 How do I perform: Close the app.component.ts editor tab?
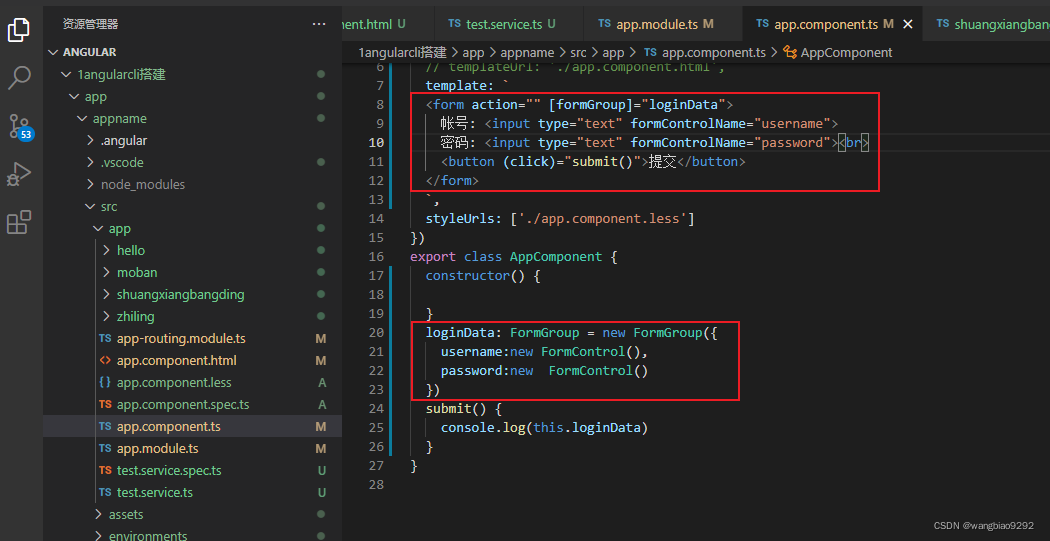(908, 24)
